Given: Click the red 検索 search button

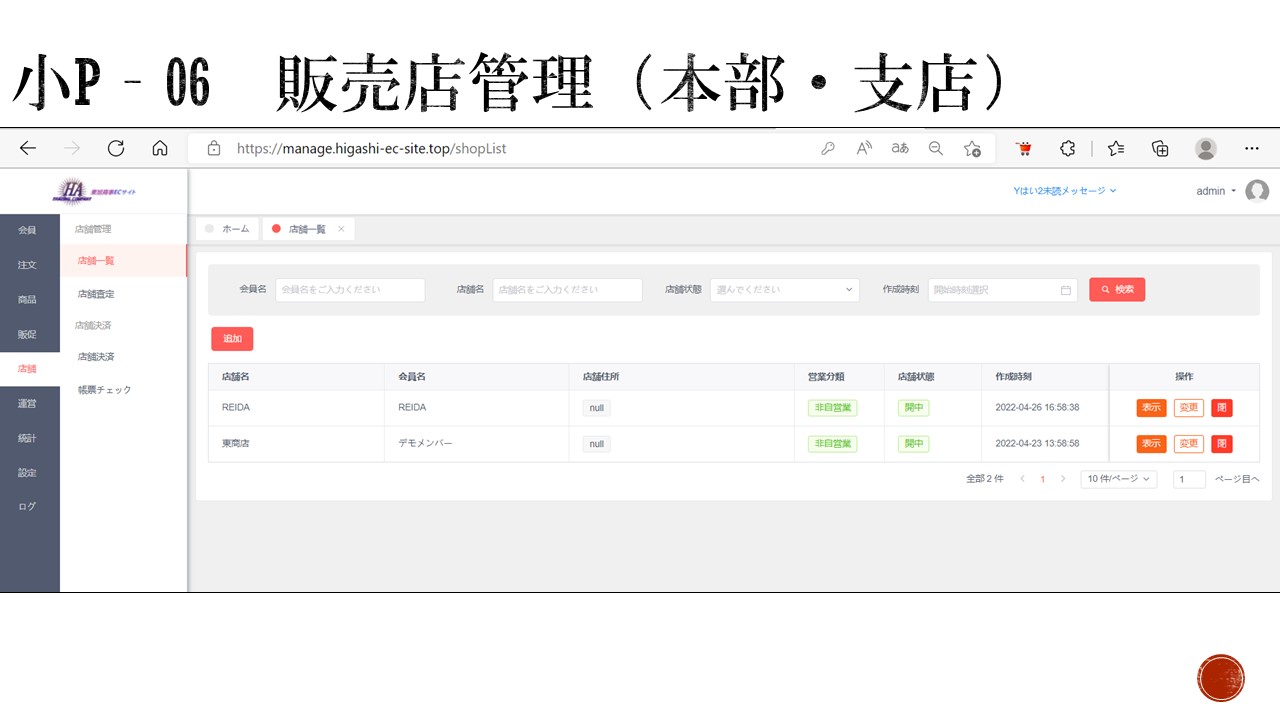Looking at the screenshot, I should (x=1117, y=290).
